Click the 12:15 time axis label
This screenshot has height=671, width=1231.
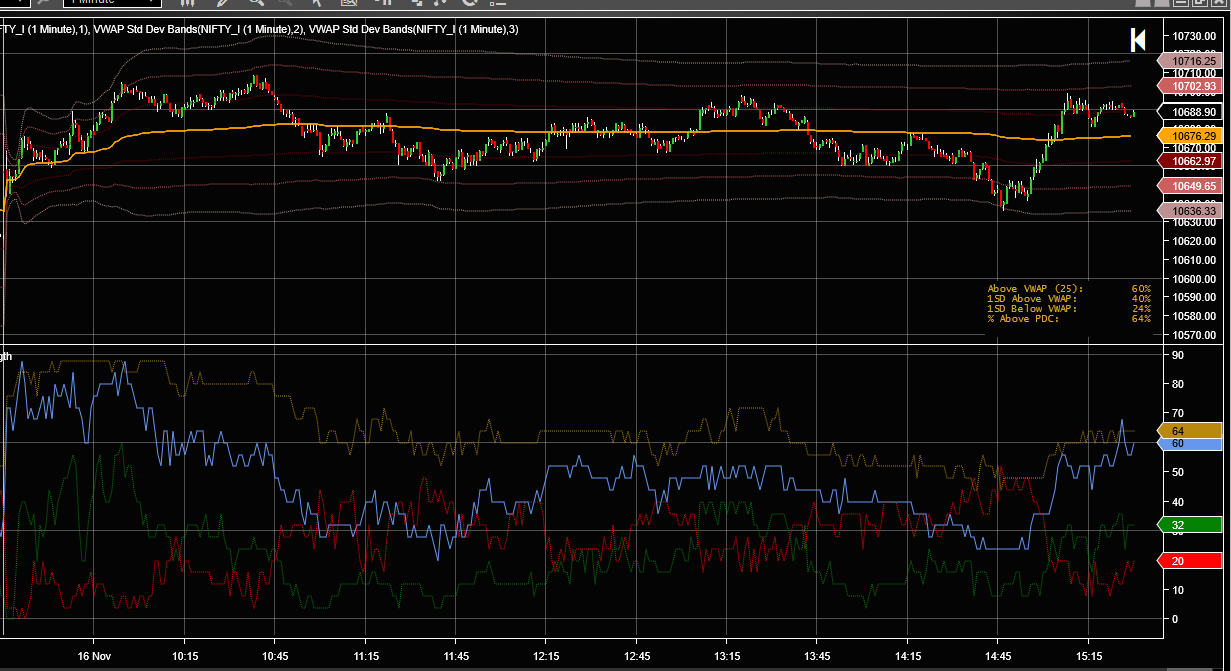click(546, 656)
